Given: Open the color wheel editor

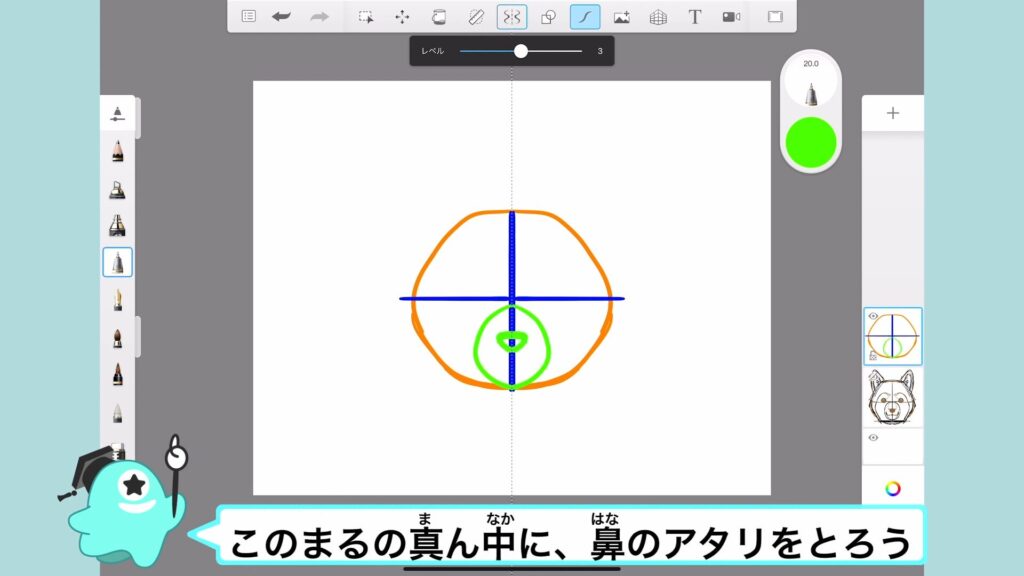Looking at the screenshot, I should click(893, 489).
